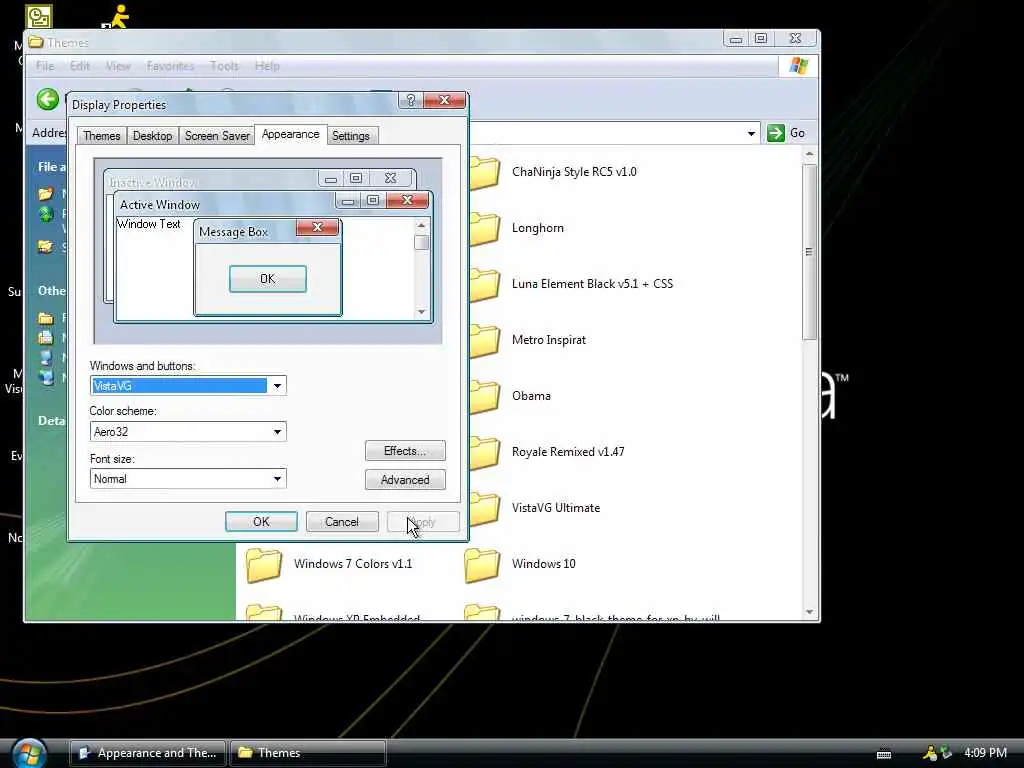The height and width of the screenshot is (768, 1024).
Task: Click the network tray icon beside clock
Action: pyautogui.click(x=946, y=753)
